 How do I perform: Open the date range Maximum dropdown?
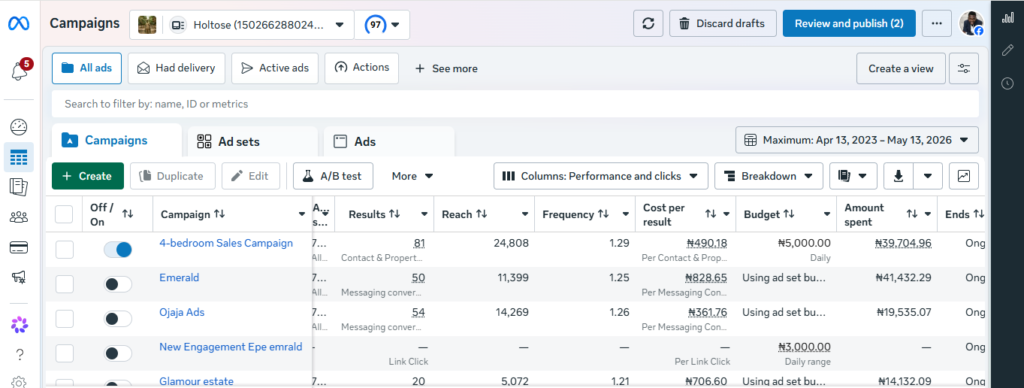pos(857,140)
